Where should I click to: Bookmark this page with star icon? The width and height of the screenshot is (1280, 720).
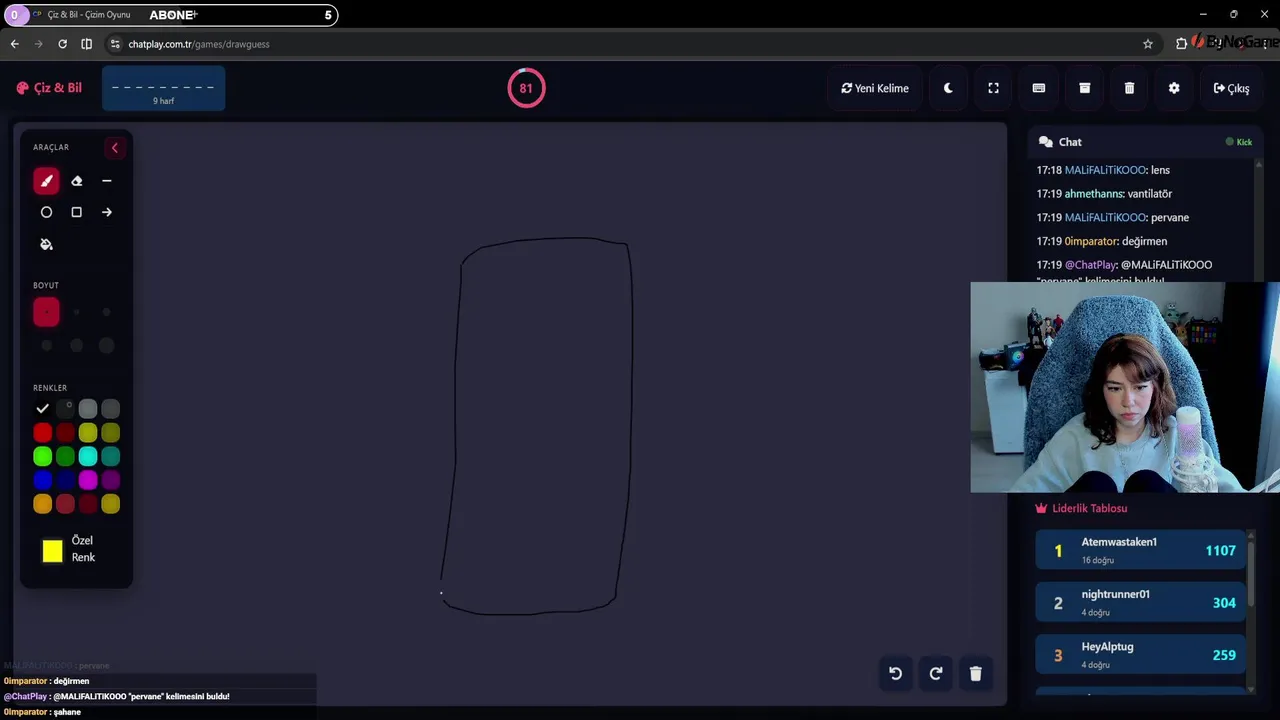click(x=1148, y=44)
